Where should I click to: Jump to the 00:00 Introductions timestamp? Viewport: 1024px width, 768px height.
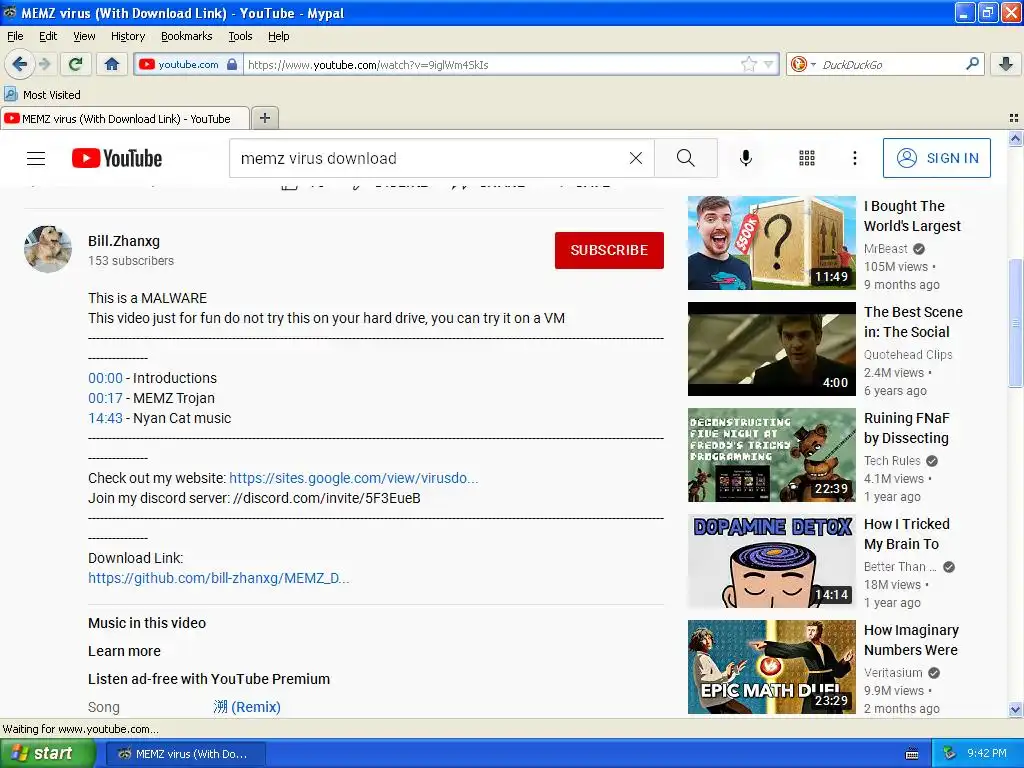105,378
